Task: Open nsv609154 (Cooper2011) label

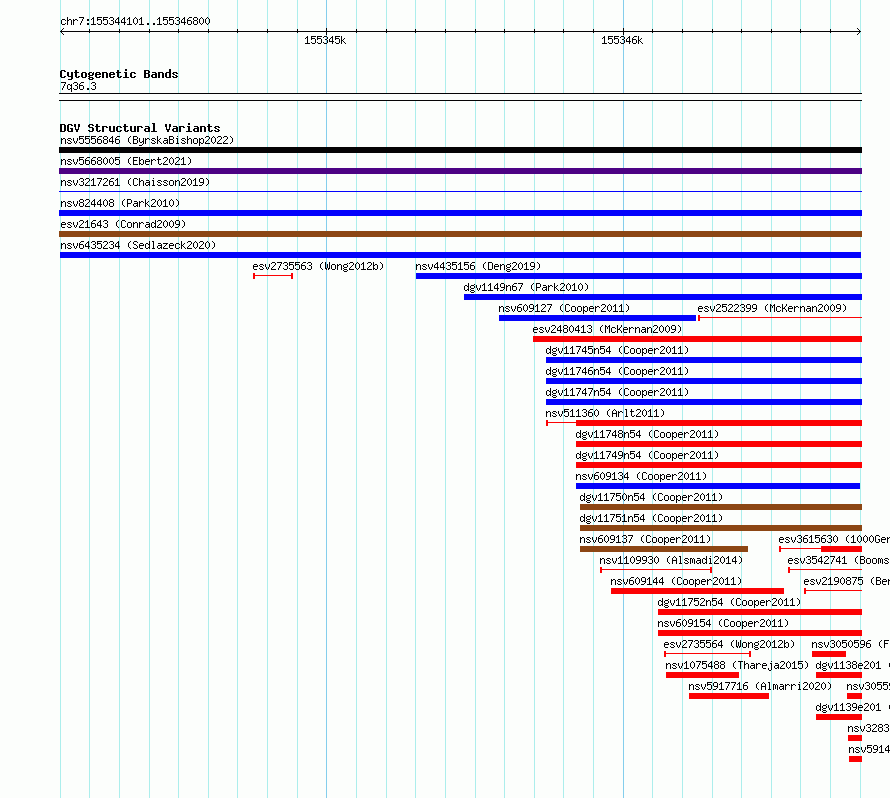Action: pos(723,623)
